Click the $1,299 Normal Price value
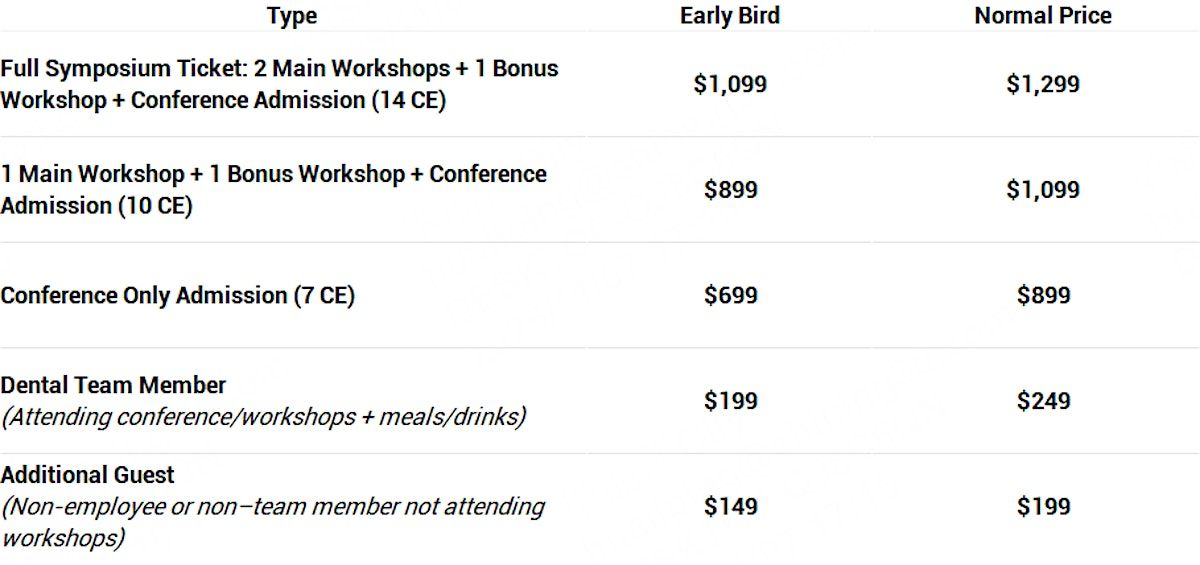Viewport: 1200px width, 565px height. (1042, 84)
